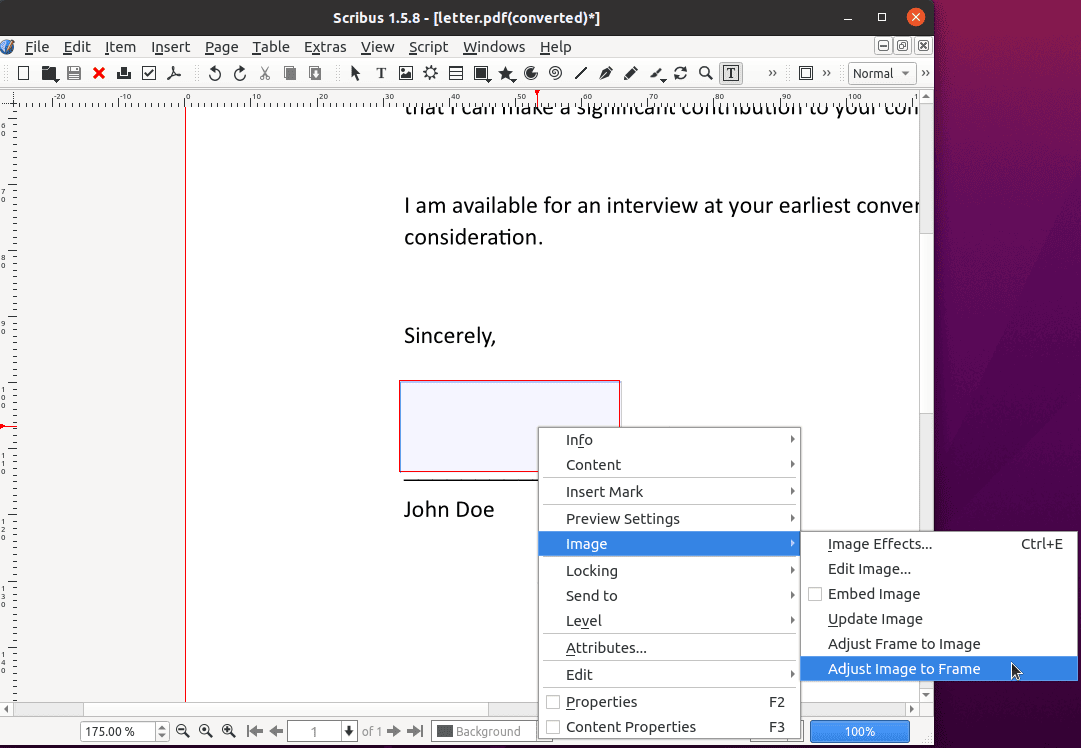This screenshot has height=748, width=1081.
Task: Activate the Insert Render Frame tool
Action: [x=431, y=73]
